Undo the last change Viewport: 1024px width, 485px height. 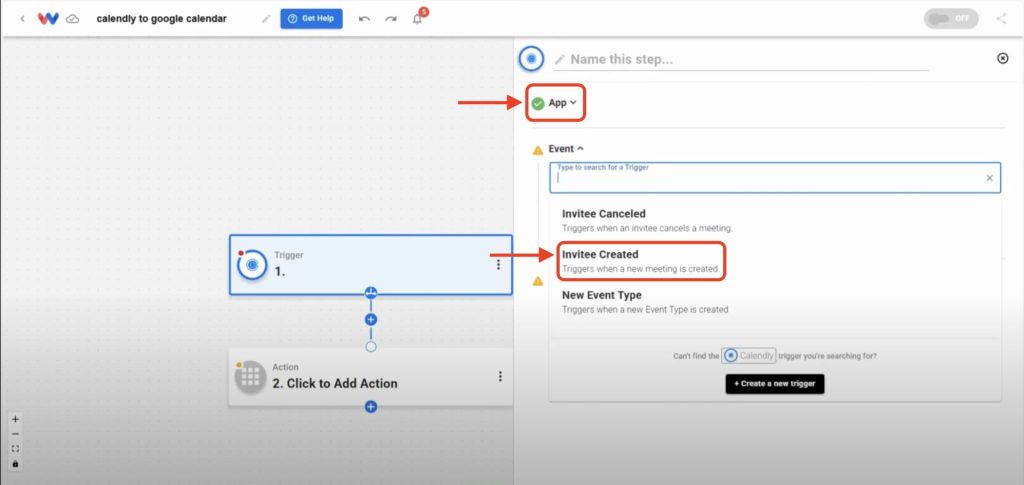pos(364,19)
